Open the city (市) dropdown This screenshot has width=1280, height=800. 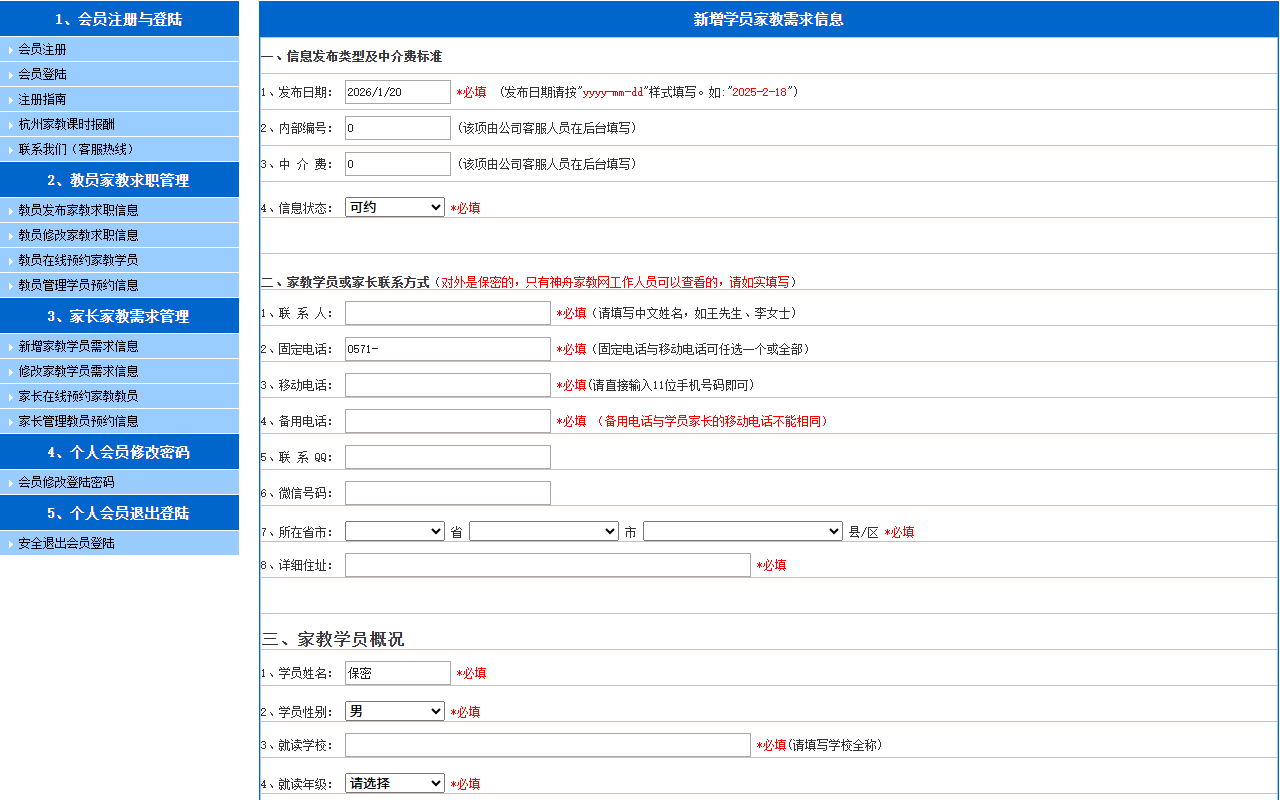(x=543, y=531)
